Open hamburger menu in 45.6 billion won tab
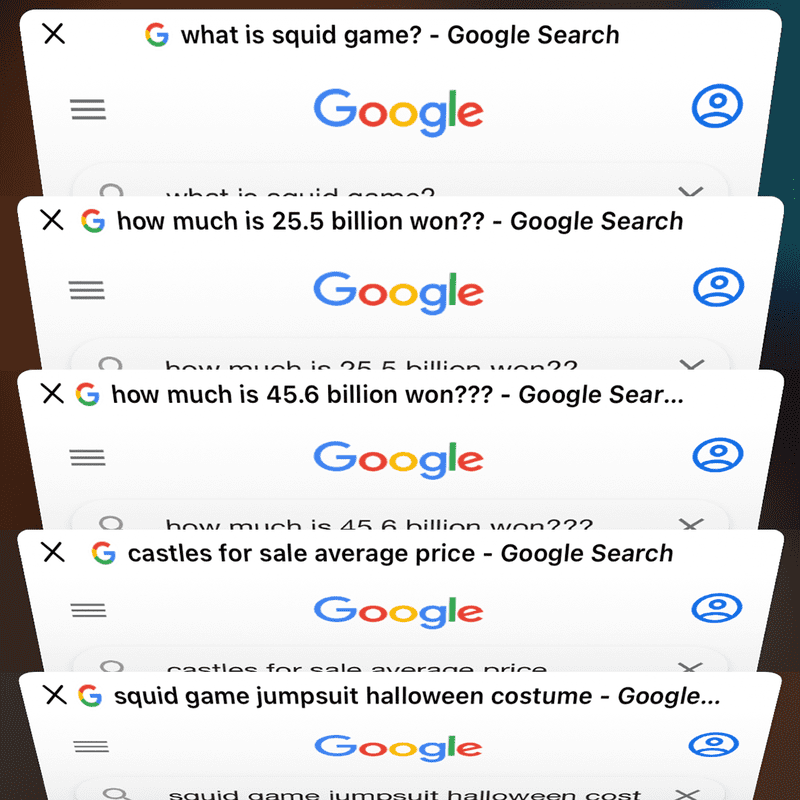The height and width of the screenshot is (800, 800). pyautogui.click(x=88, y=457)
